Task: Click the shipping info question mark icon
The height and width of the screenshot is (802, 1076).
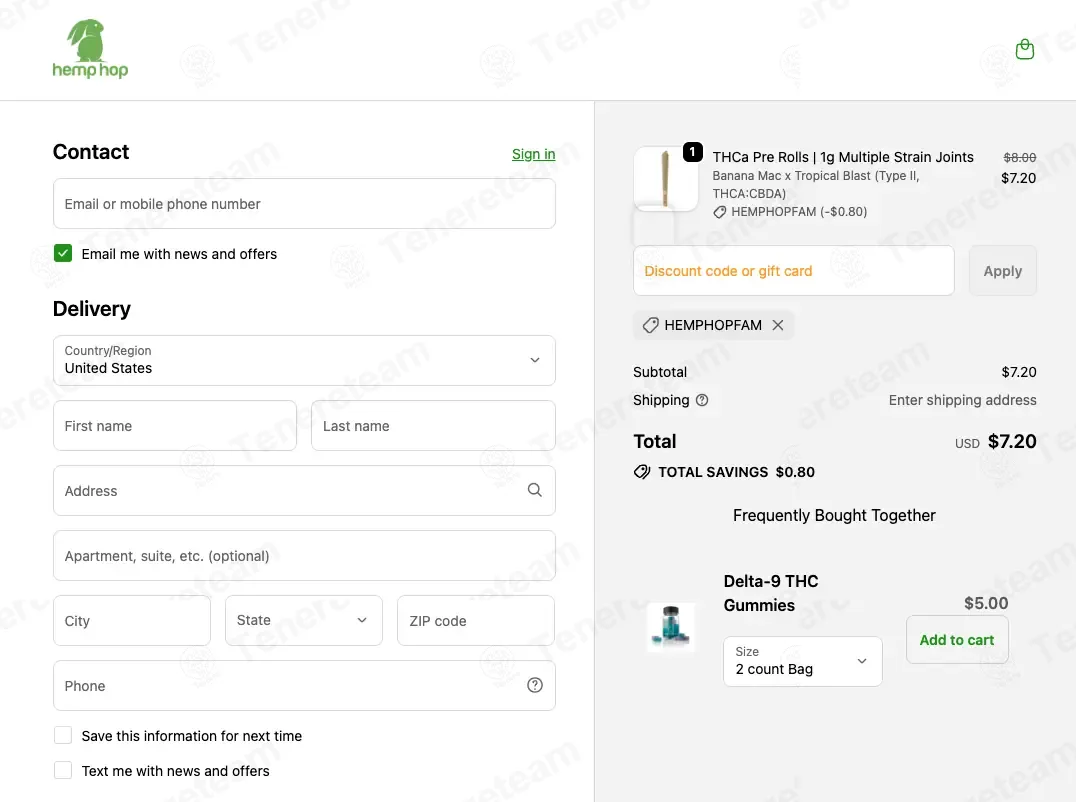Action: 701,400
